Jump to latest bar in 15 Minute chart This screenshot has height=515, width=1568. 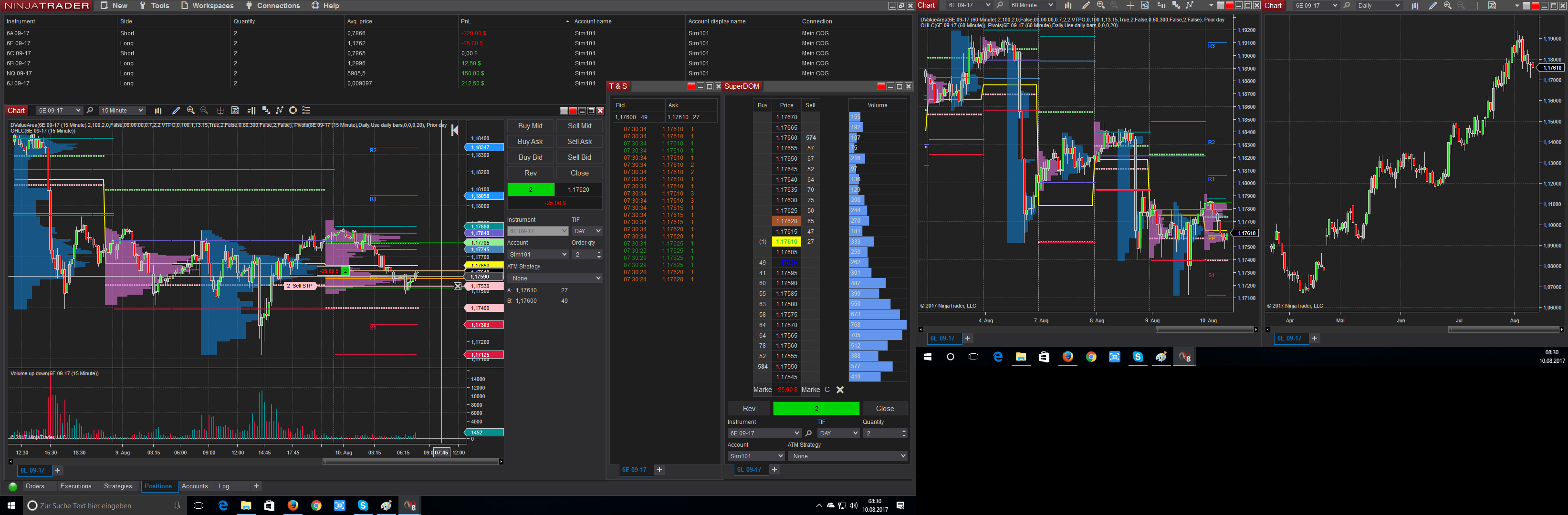pos(454,130)
